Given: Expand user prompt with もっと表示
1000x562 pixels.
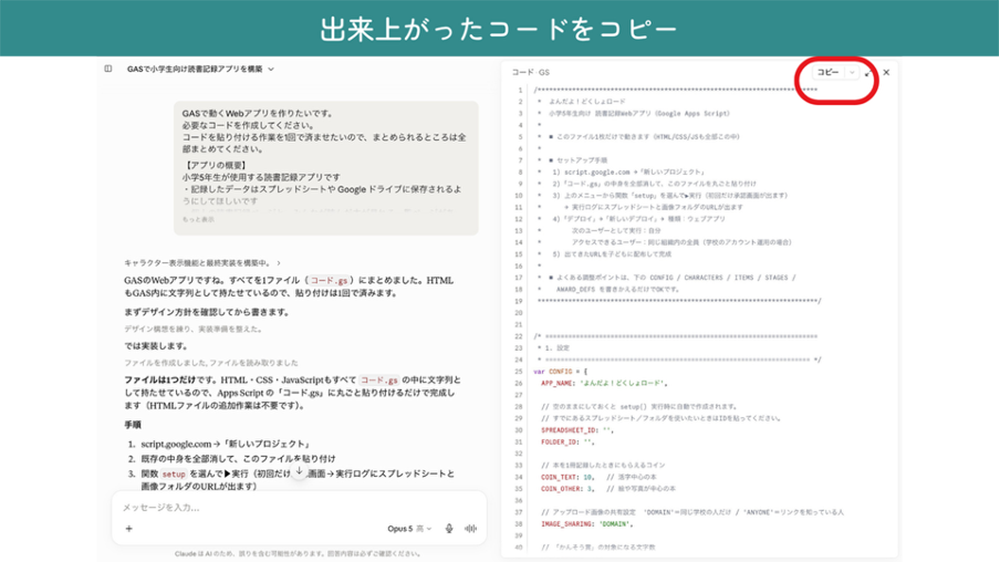Looking at the screenshot, I should click(x=198, y=219).
